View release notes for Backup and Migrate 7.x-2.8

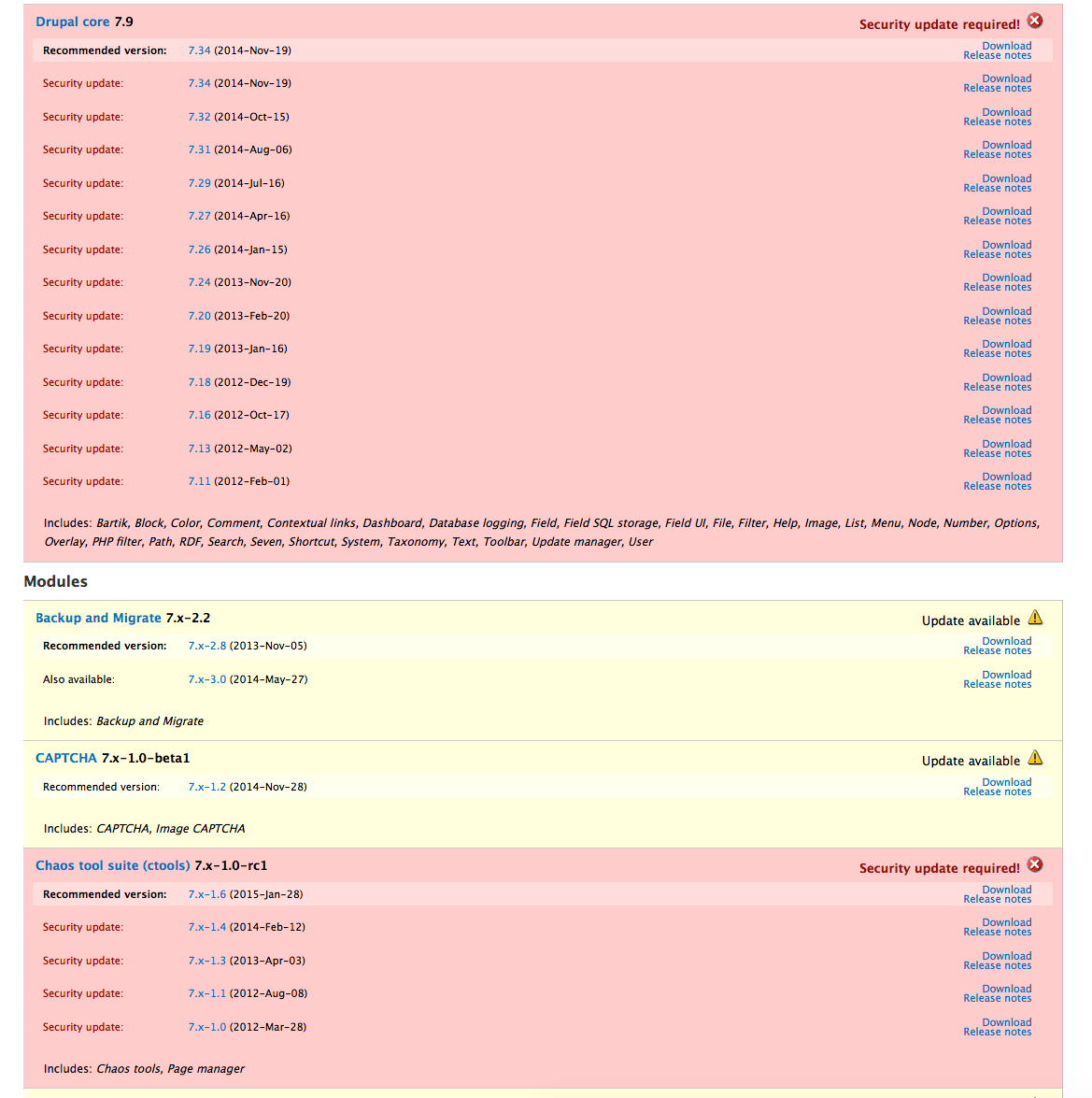998,651
